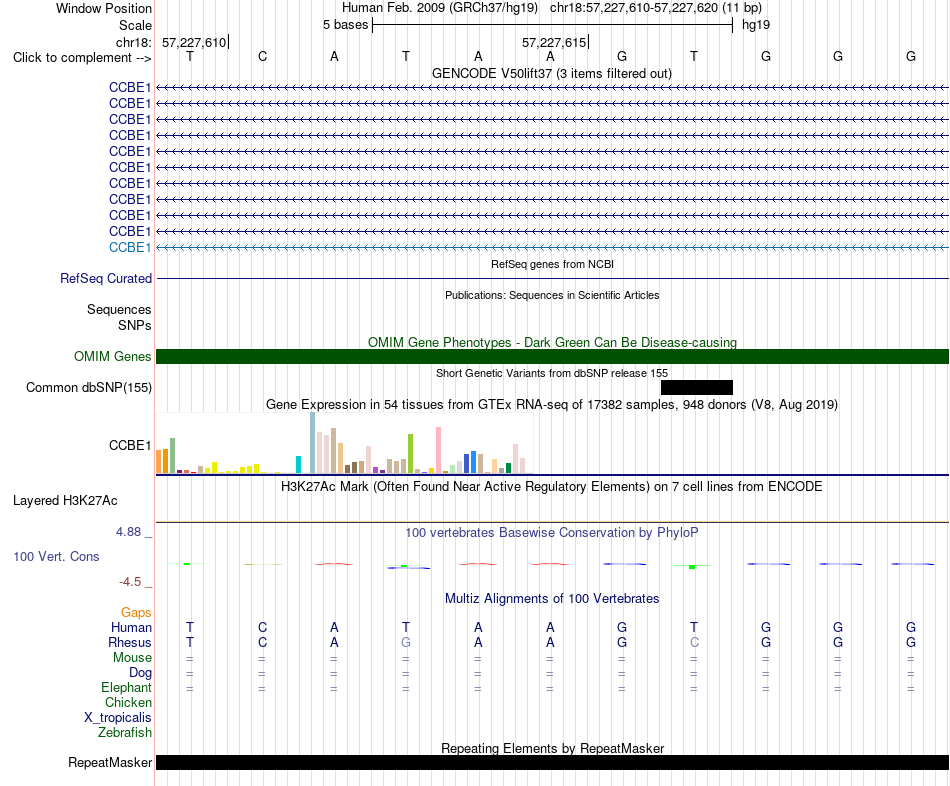Click the tallest gray-blue bar in the GTEx chart
The width and height of the screenshot is (950, 786).
tap(313, 442)
